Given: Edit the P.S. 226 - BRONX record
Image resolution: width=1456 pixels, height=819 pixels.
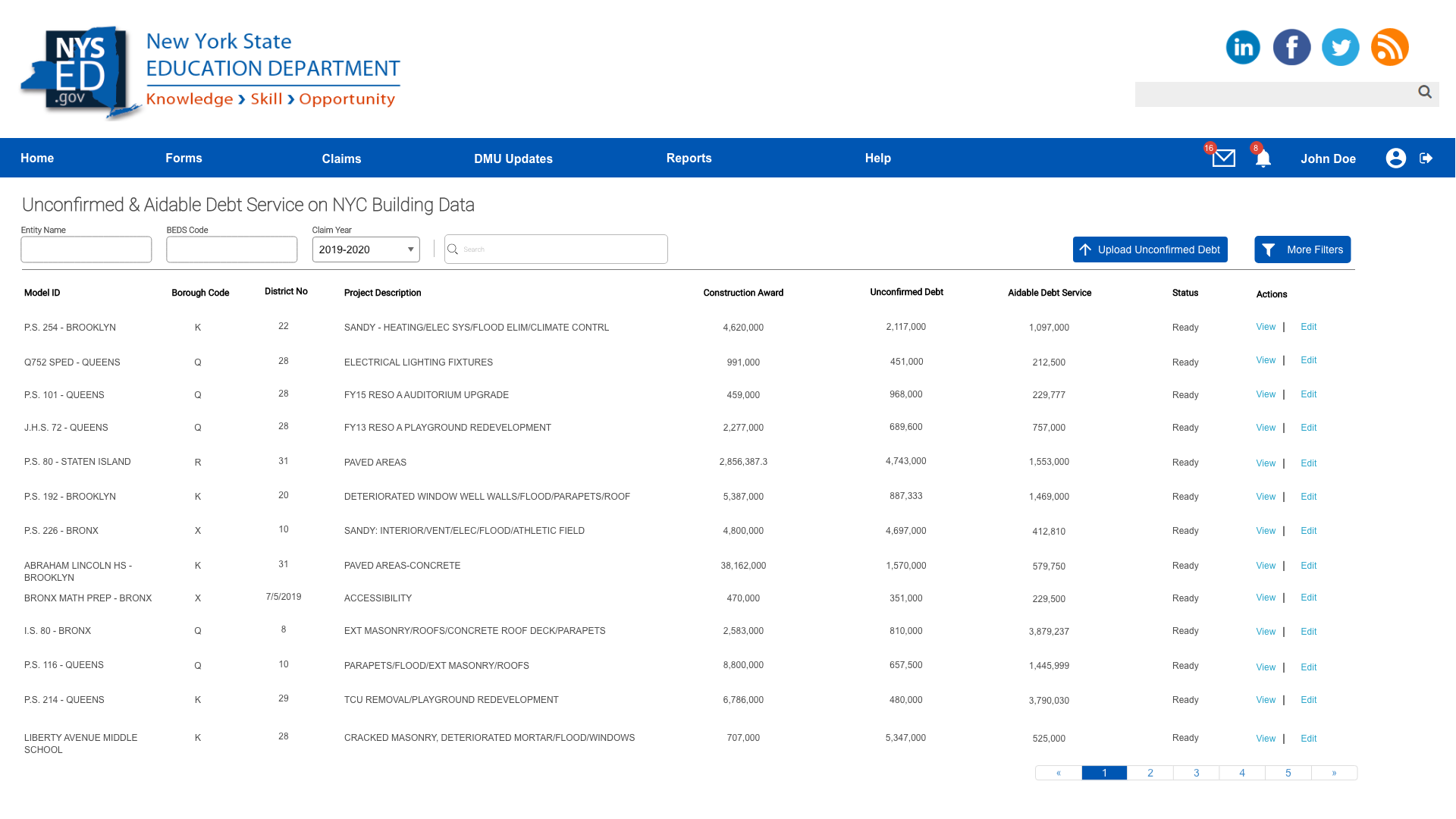Looking at the screenshot, I should (x=1308, y=531).
